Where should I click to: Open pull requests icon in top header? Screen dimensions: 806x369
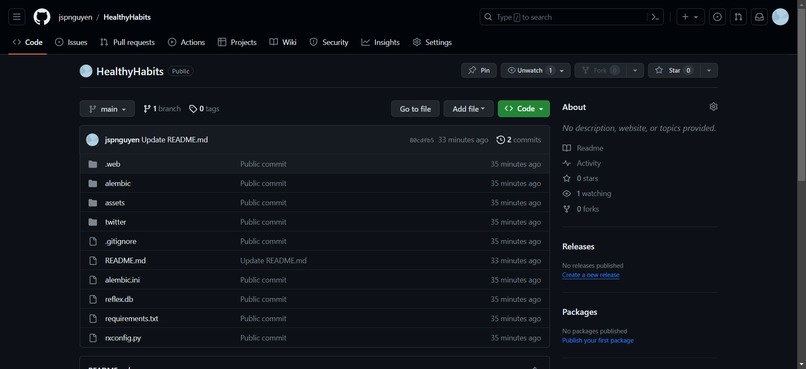tap(738, 17)
